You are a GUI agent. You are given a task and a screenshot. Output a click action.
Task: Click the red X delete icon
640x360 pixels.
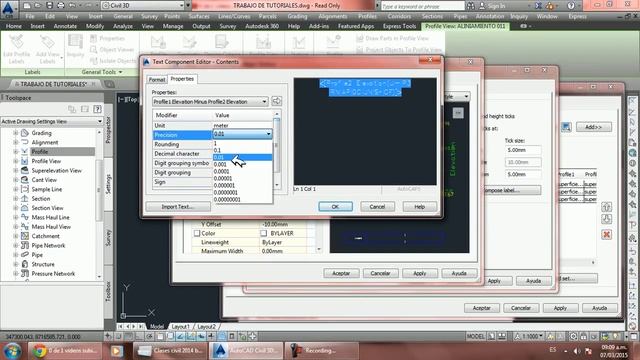point(607,235)
